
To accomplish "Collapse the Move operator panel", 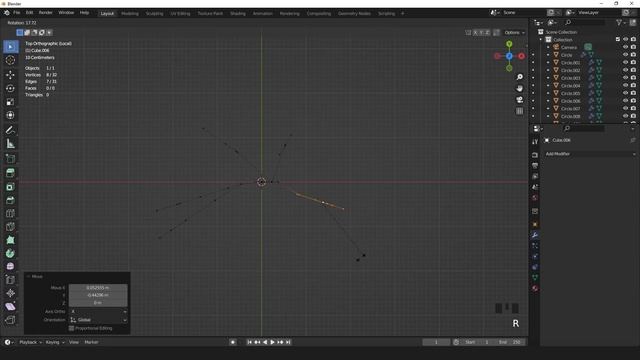I will [29, 277].
